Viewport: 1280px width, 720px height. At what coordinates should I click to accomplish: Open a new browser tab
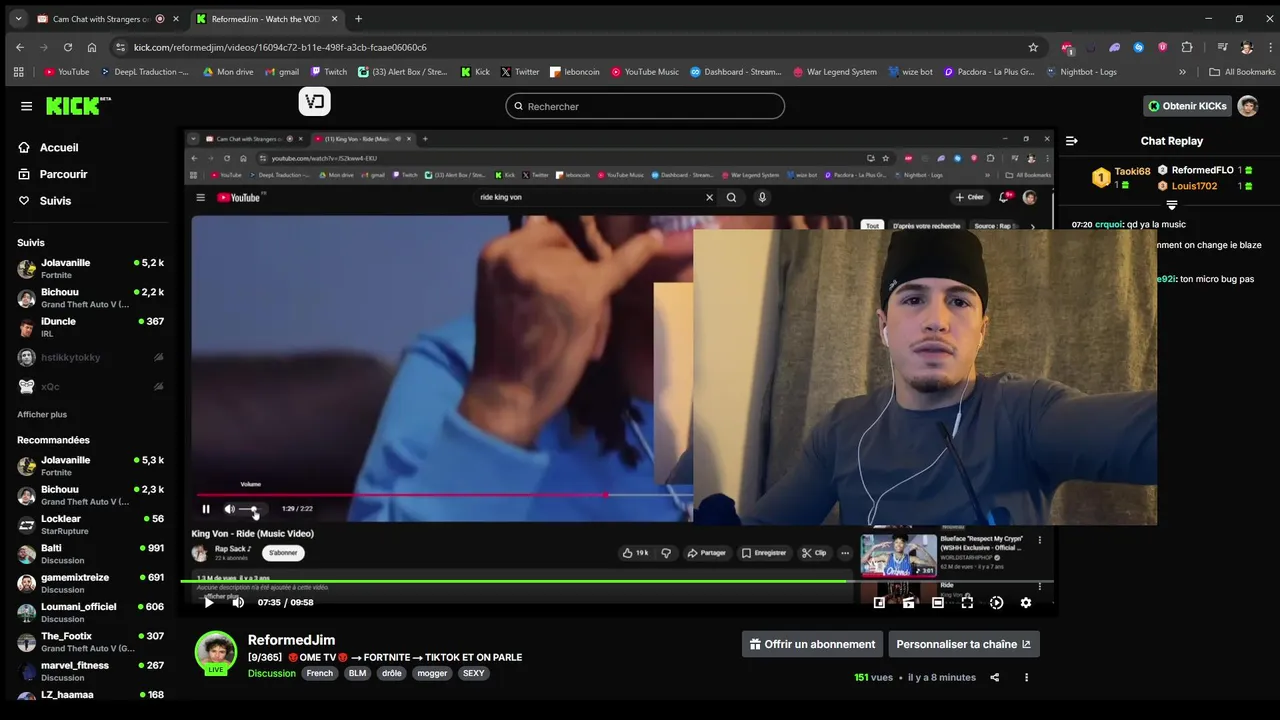click(x=358, y=19)
